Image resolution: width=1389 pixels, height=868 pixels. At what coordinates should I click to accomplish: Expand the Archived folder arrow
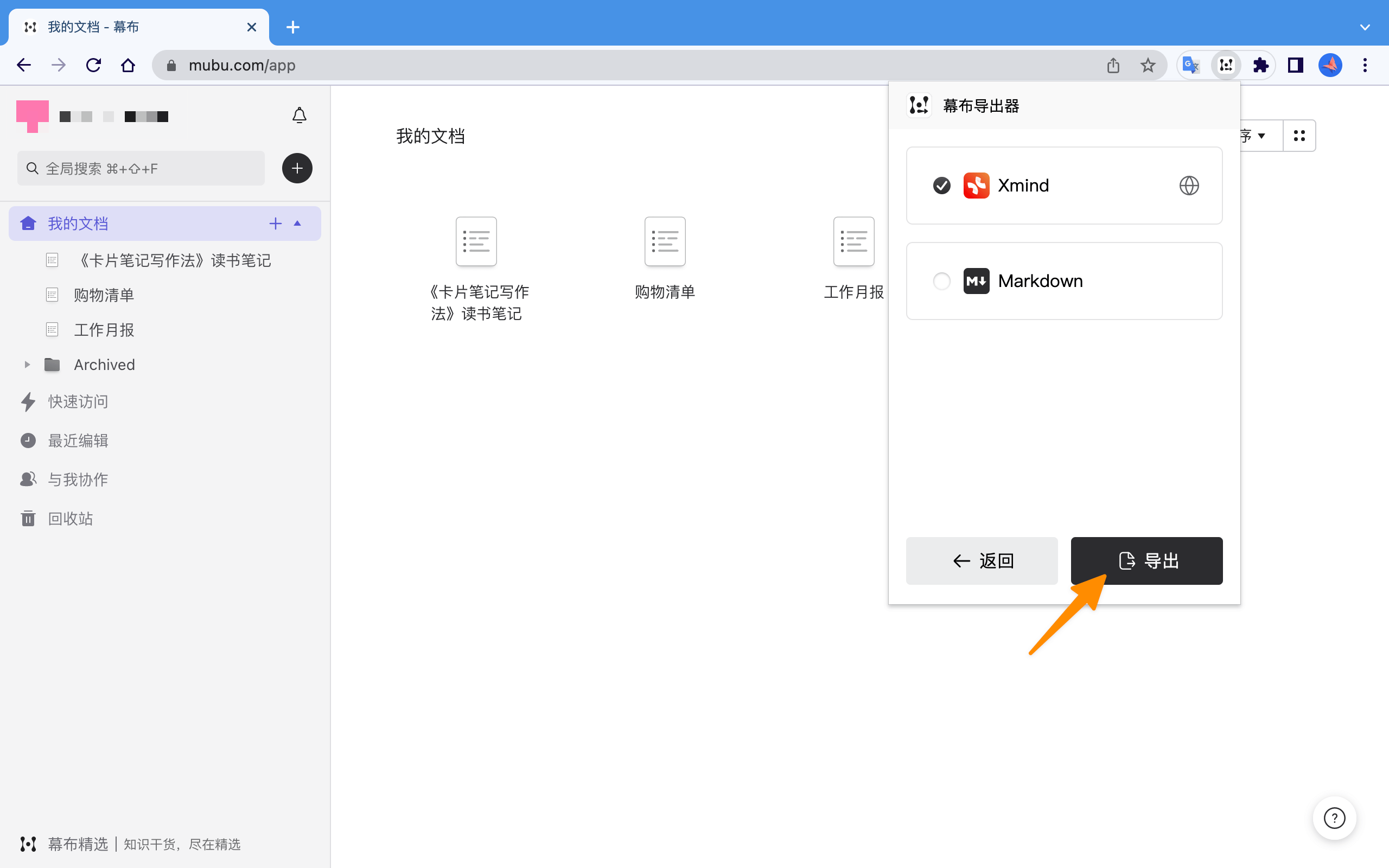click(x=27, y=365)
